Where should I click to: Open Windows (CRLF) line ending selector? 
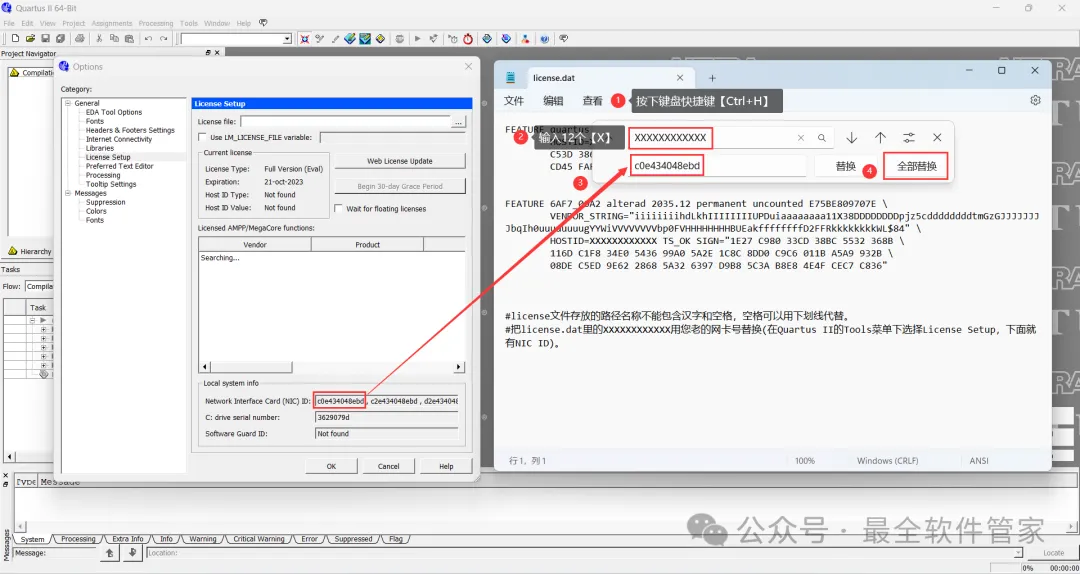887,460
